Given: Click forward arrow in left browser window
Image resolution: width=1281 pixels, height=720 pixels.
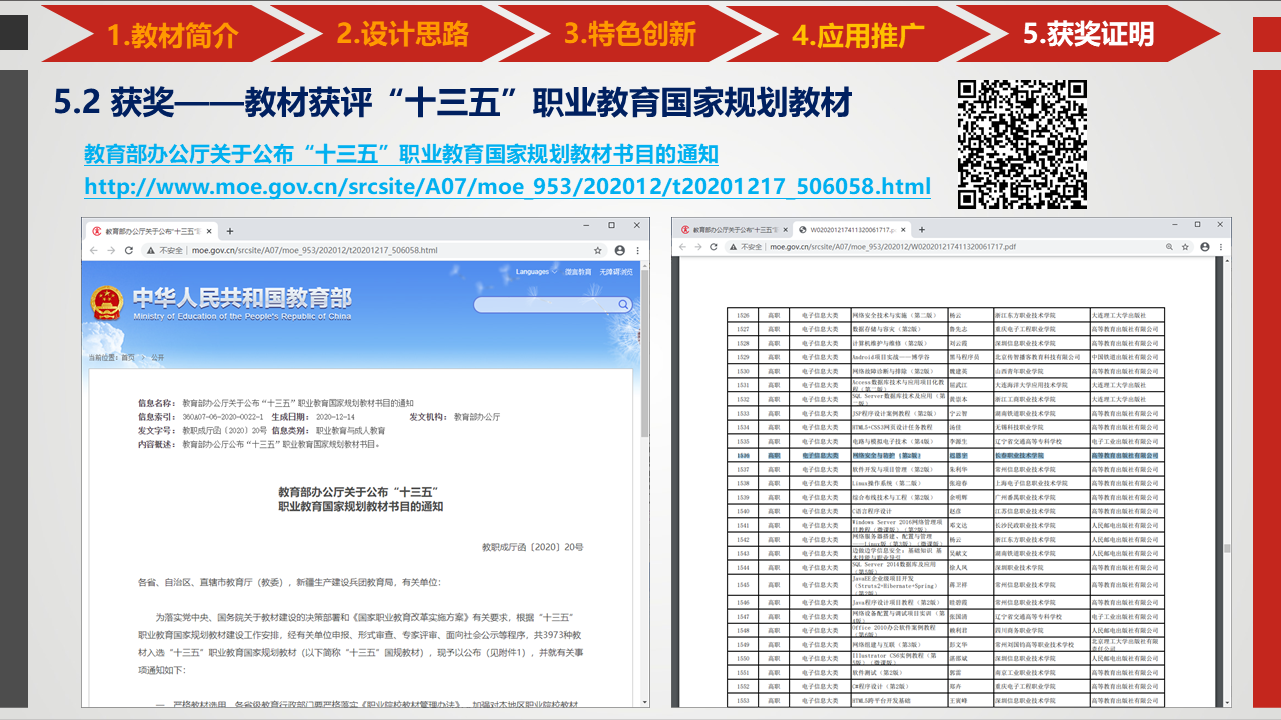Looking at the screenshot, I should [x=110, y=250].
